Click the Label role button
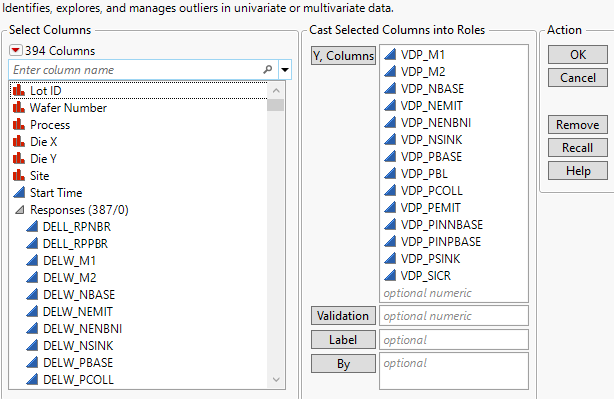This screenshot has height=399, width=614. click(343, 339)
